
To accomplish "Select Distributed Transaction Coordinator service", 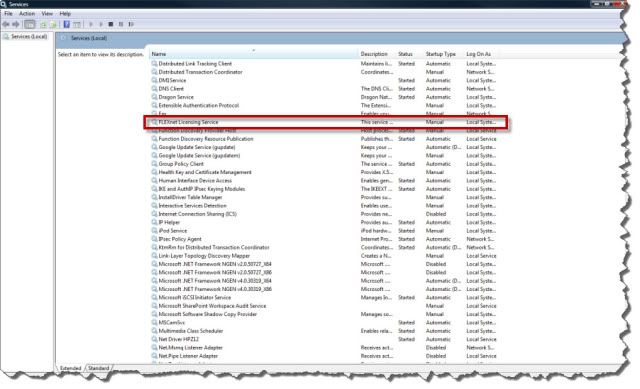I will (200, 72).
